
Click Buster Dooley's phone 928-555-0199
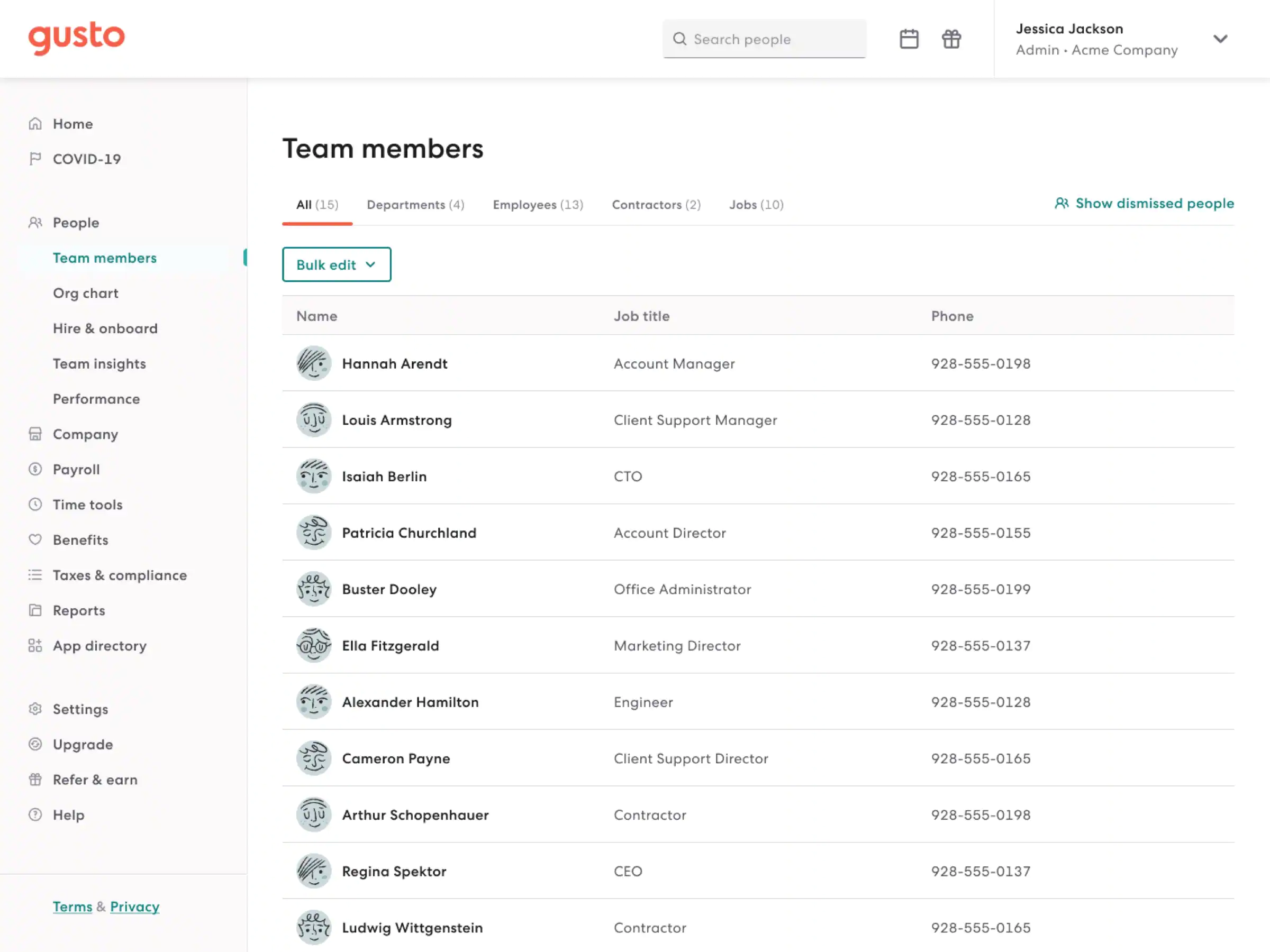(x=981, y=589)
